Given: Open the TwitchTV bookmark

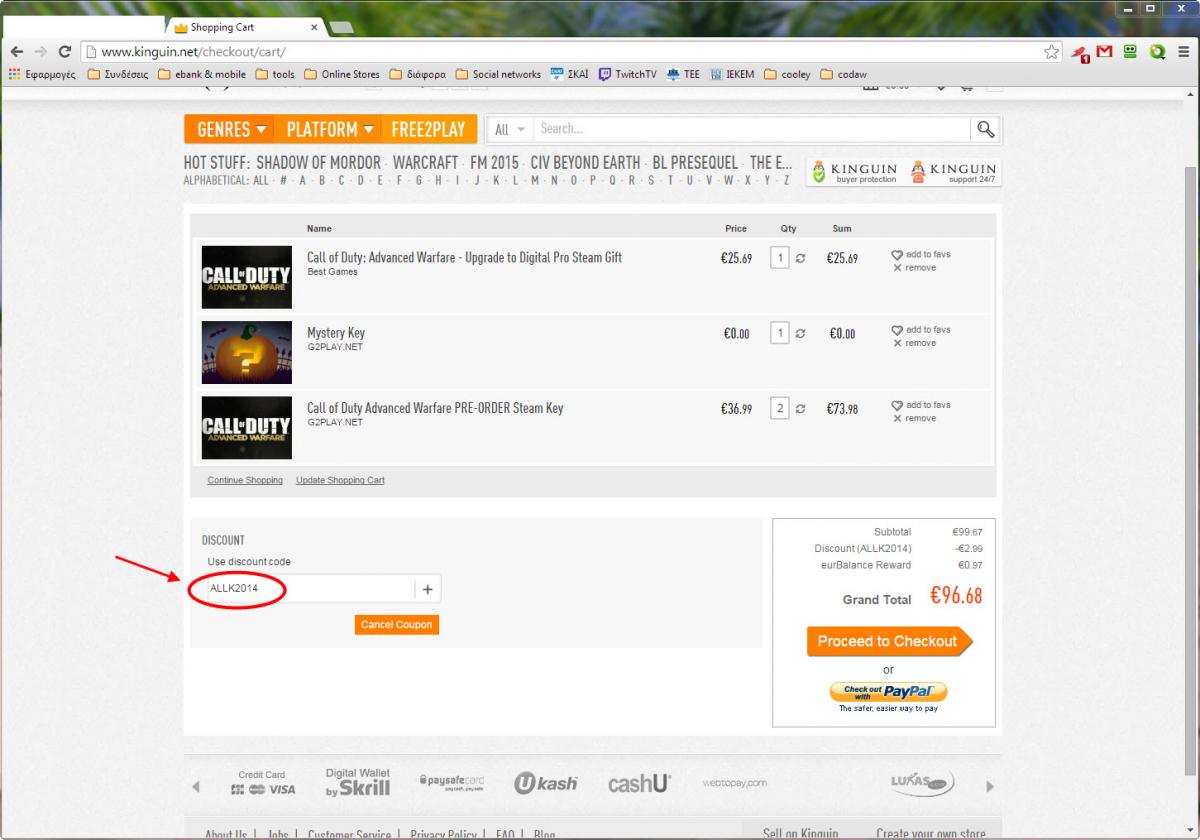Looking at the screenshot, I should point(626,74).
